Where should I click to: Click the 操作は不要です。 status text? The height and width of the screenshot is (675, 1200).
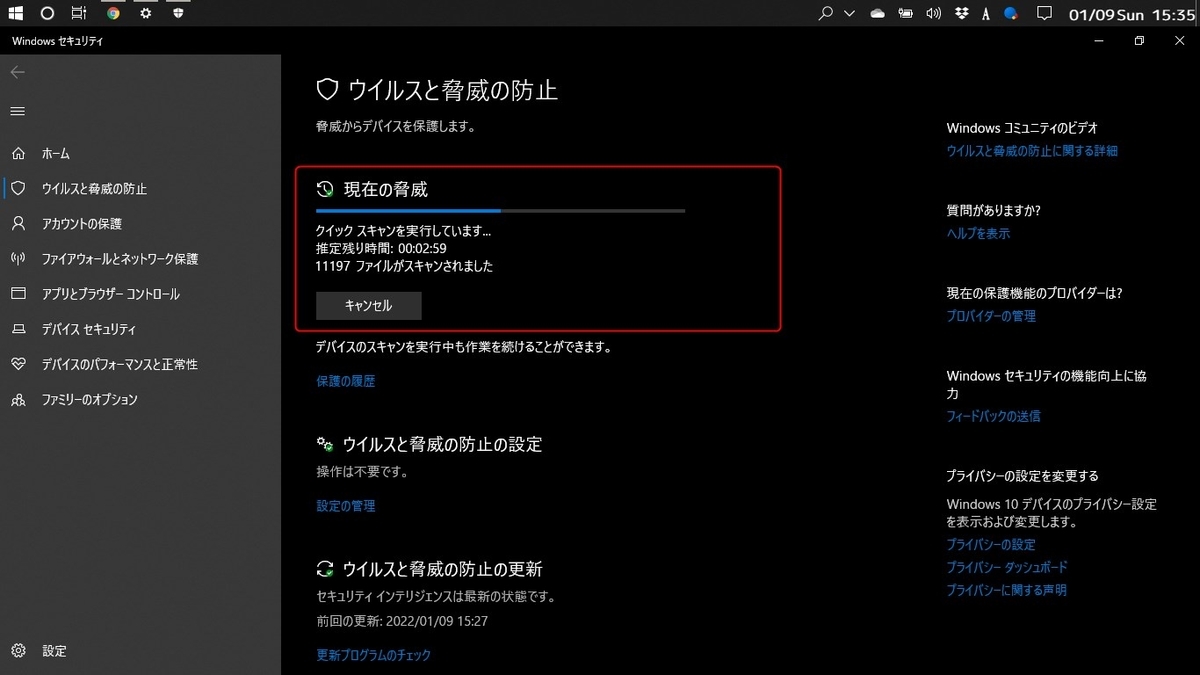point(362,471)
